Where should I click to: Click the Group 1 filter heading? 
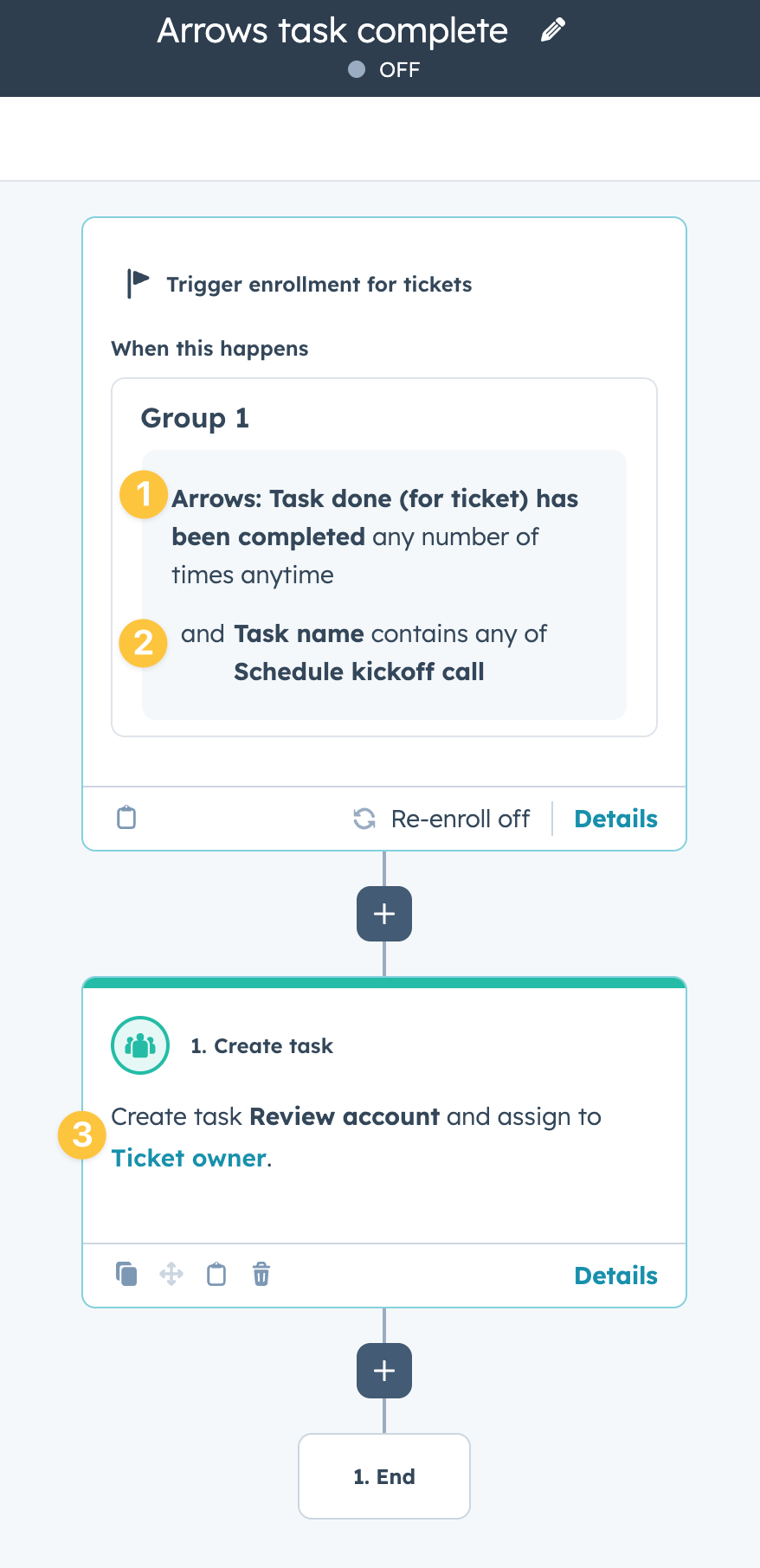pyautogui.click(x=195, y=418)
